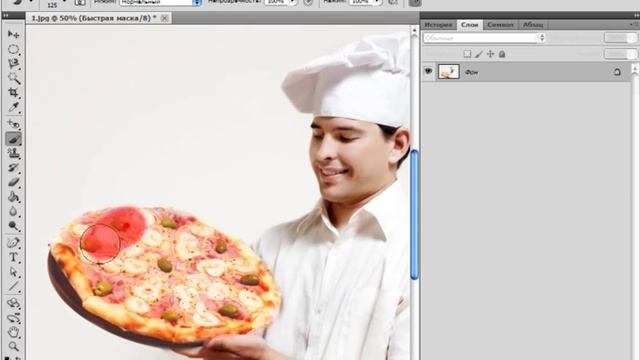Select the Elliptical Marquee tool
The width and height of the screenshot is (640, 360).
(13, 49)
